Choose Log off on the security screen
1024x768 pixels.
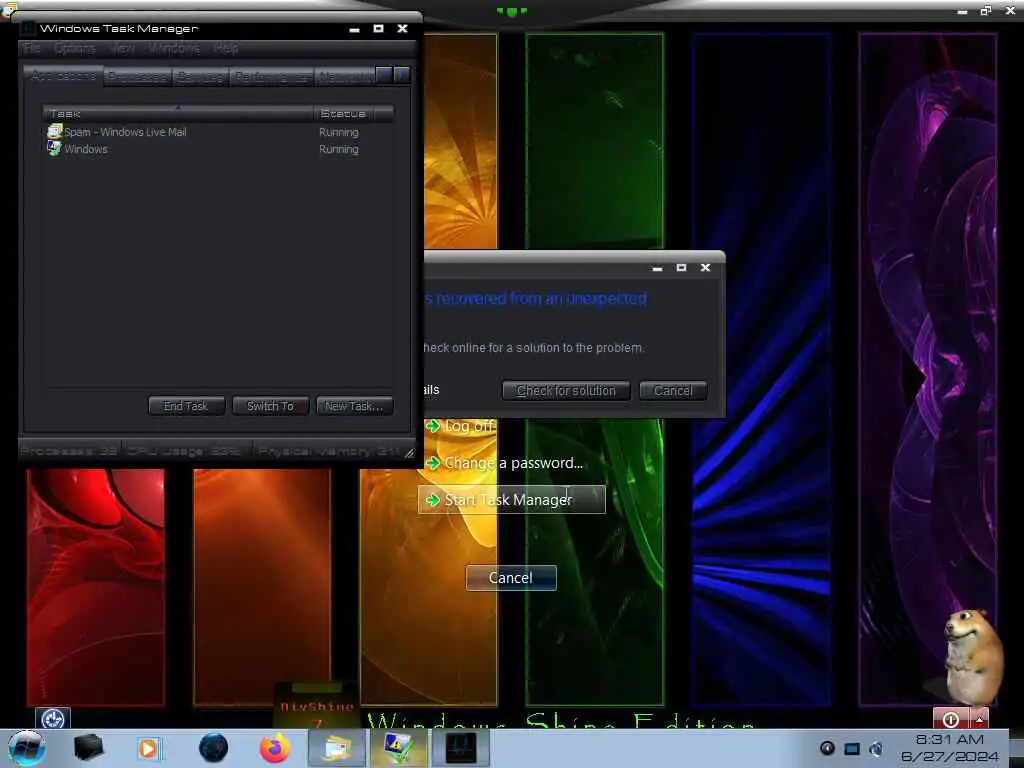tap(470, 426)
